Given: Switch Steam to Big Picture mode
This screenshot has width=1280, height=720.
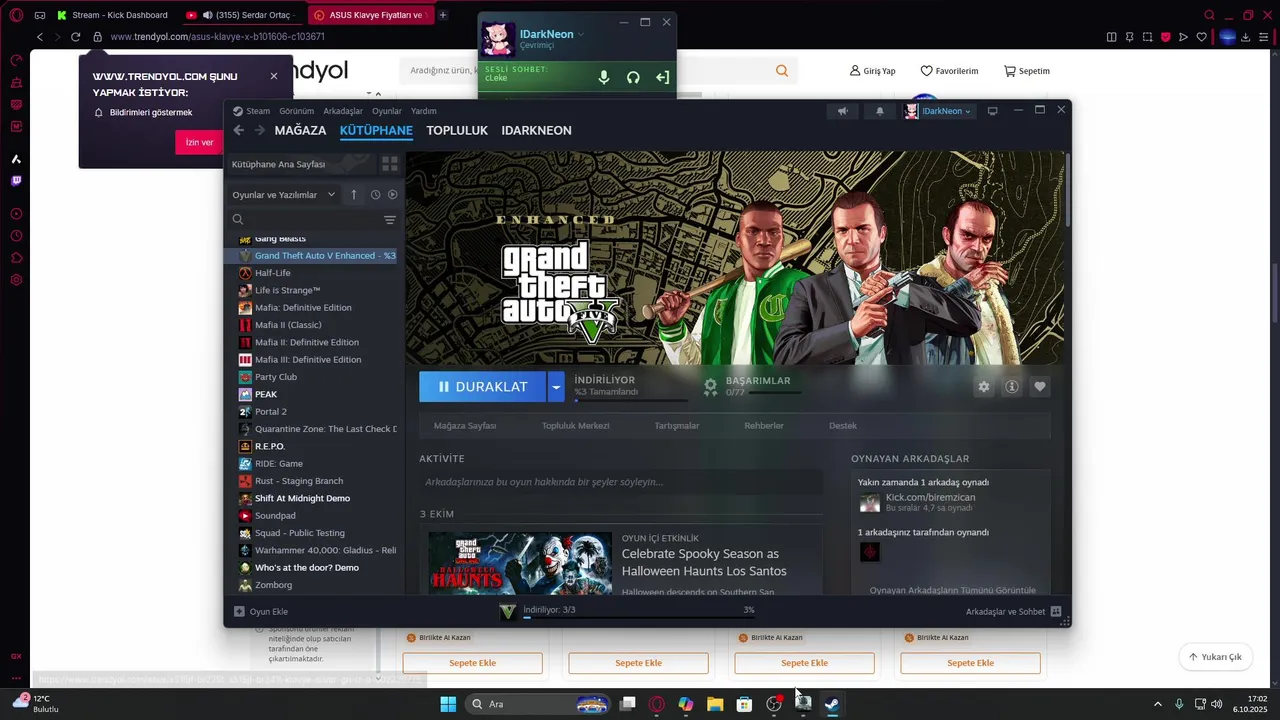Looking at the screenshot, I should (993, 111).
